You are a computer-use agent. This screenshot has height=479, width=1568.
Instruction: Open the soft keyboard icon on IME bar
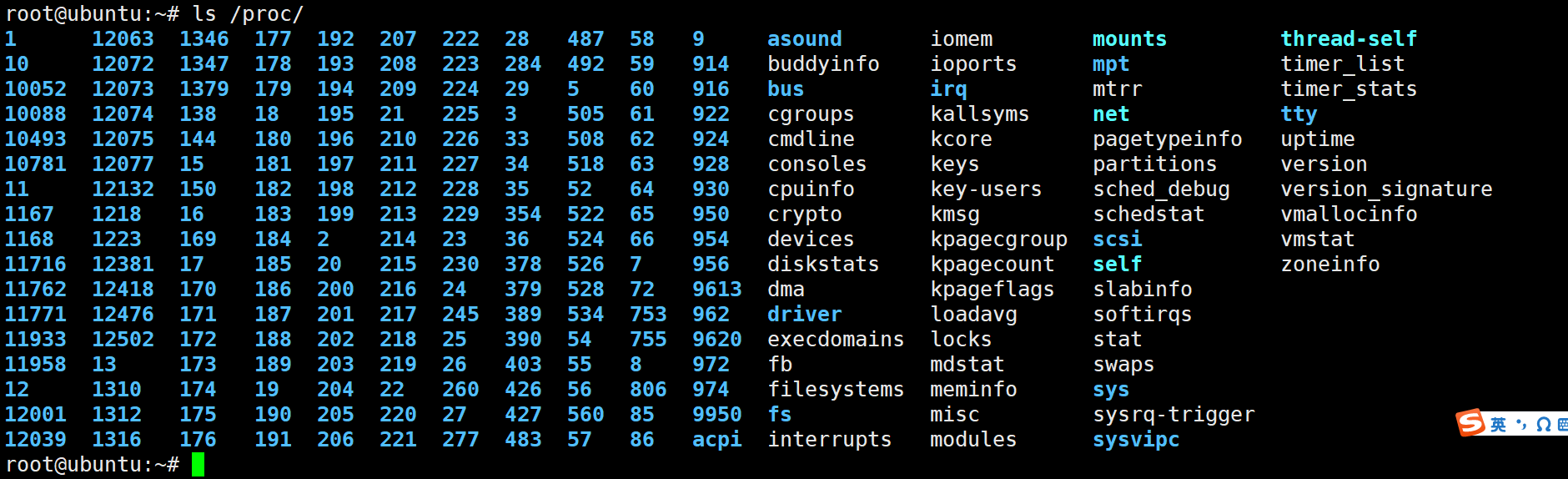(x=1562, y=425)
